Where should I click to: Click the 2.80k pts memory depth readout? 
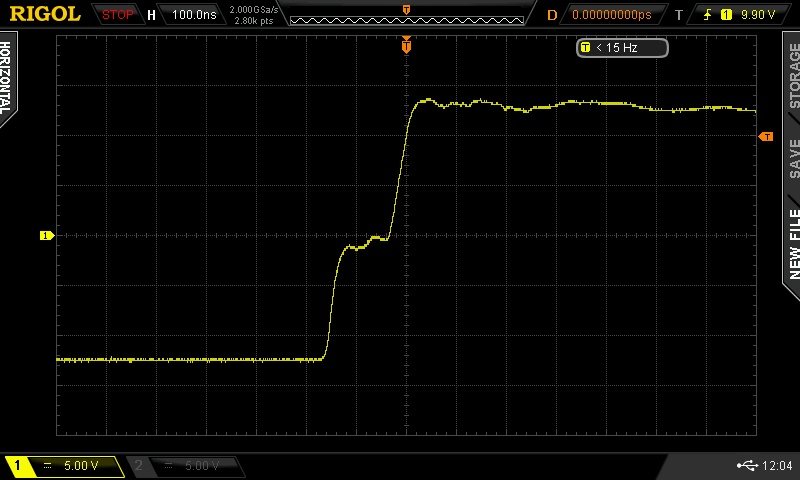tap(254, 21)
